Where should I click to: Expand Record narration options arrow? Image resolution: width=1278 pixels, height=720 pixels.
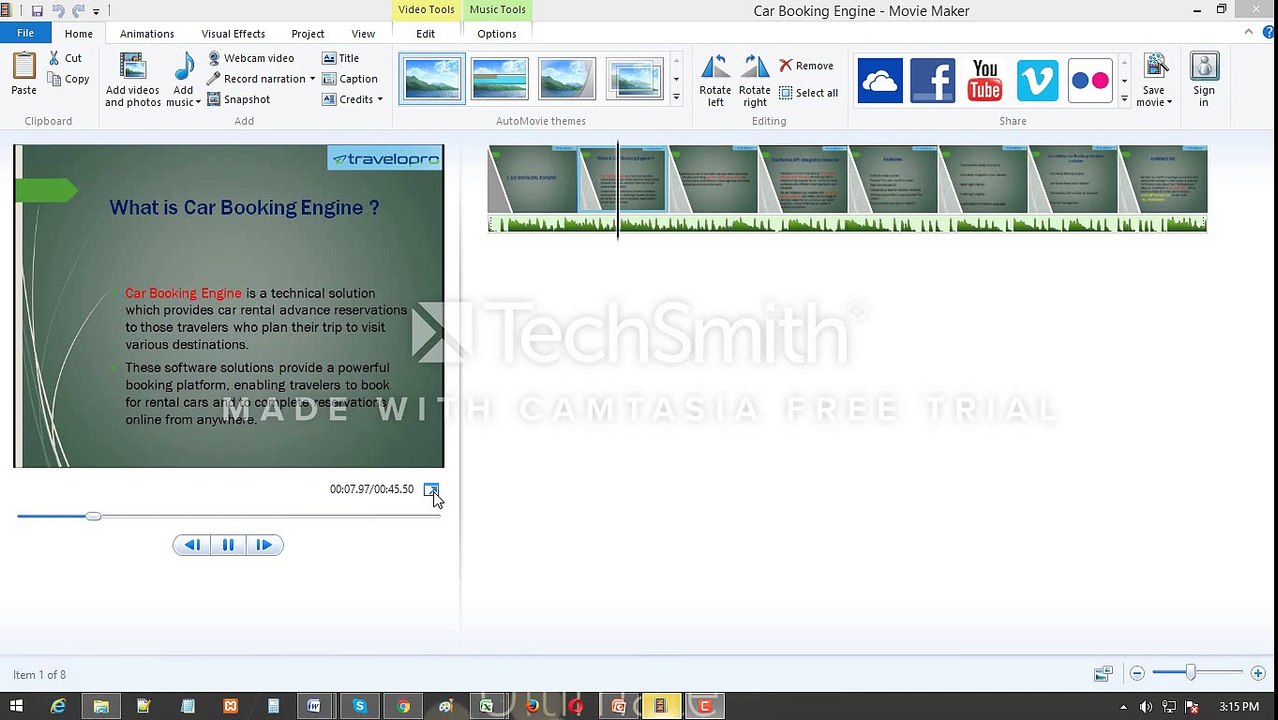(x=312, y=79)
